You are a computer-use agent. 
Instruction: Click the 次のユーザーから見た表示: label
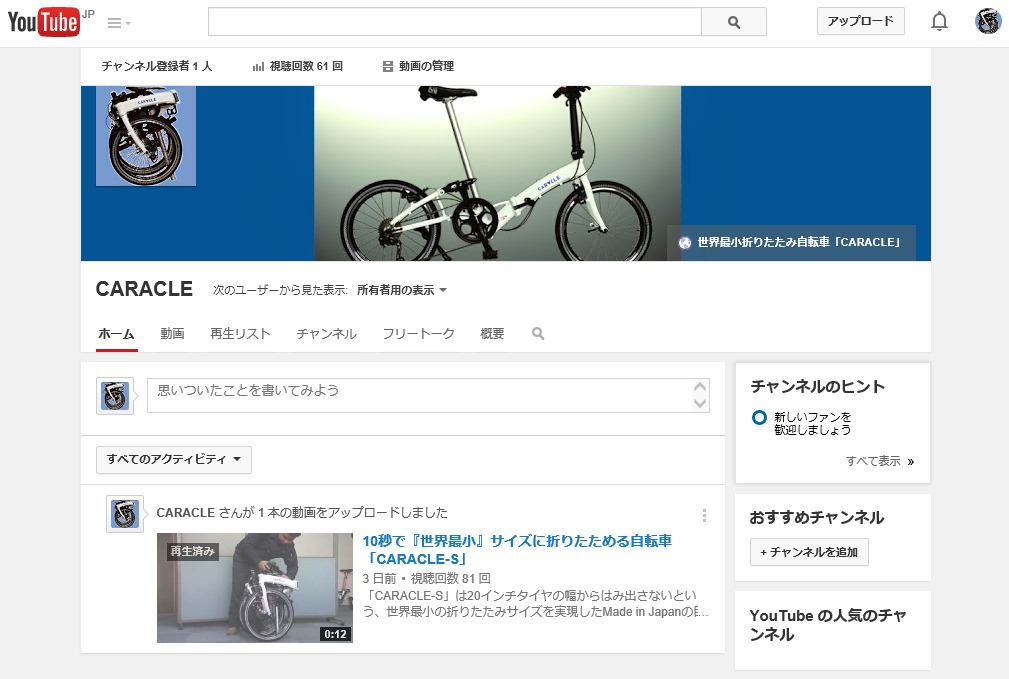pyautogui.click(x=281, y=290)
